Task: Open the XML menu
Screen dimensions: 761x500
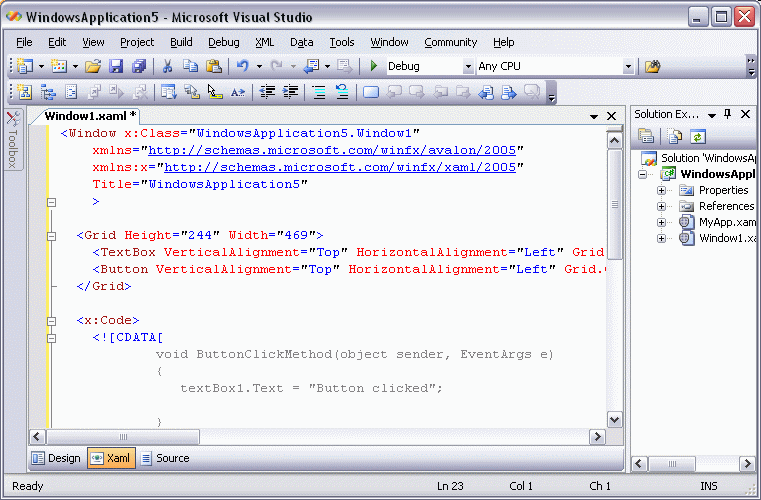Action: (x=265, y=42)
